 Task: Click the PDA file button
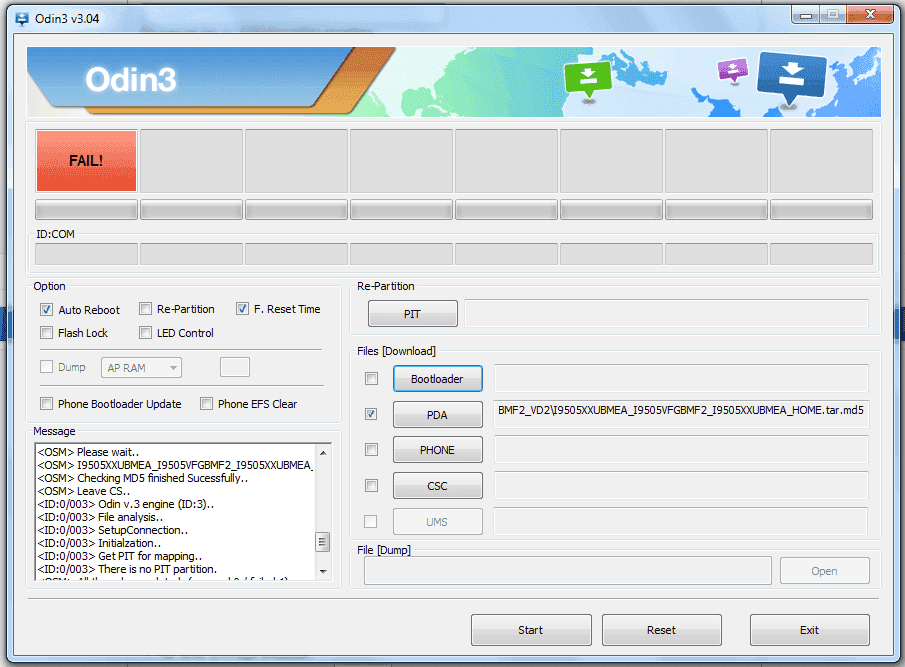coord(437,414)
